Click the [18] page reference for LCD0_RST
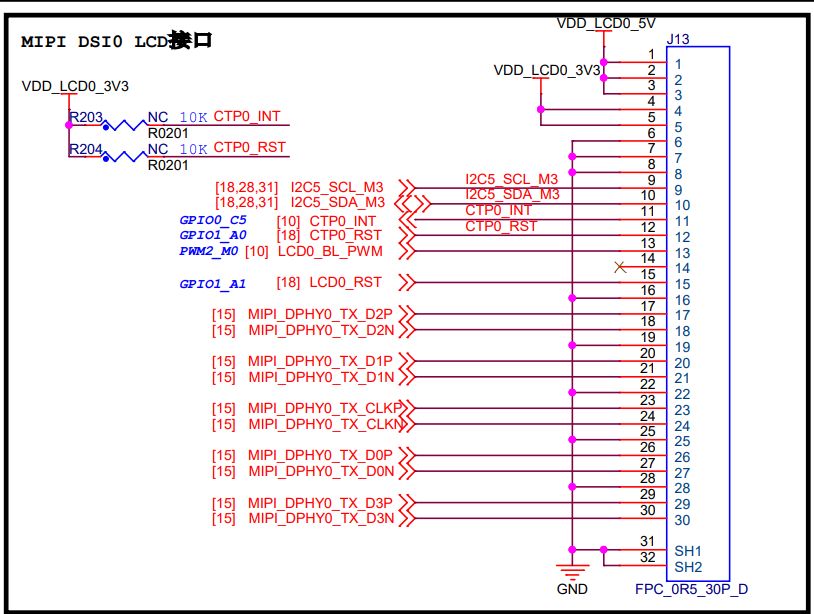The image size is (814, 614). tap(288, 282)
